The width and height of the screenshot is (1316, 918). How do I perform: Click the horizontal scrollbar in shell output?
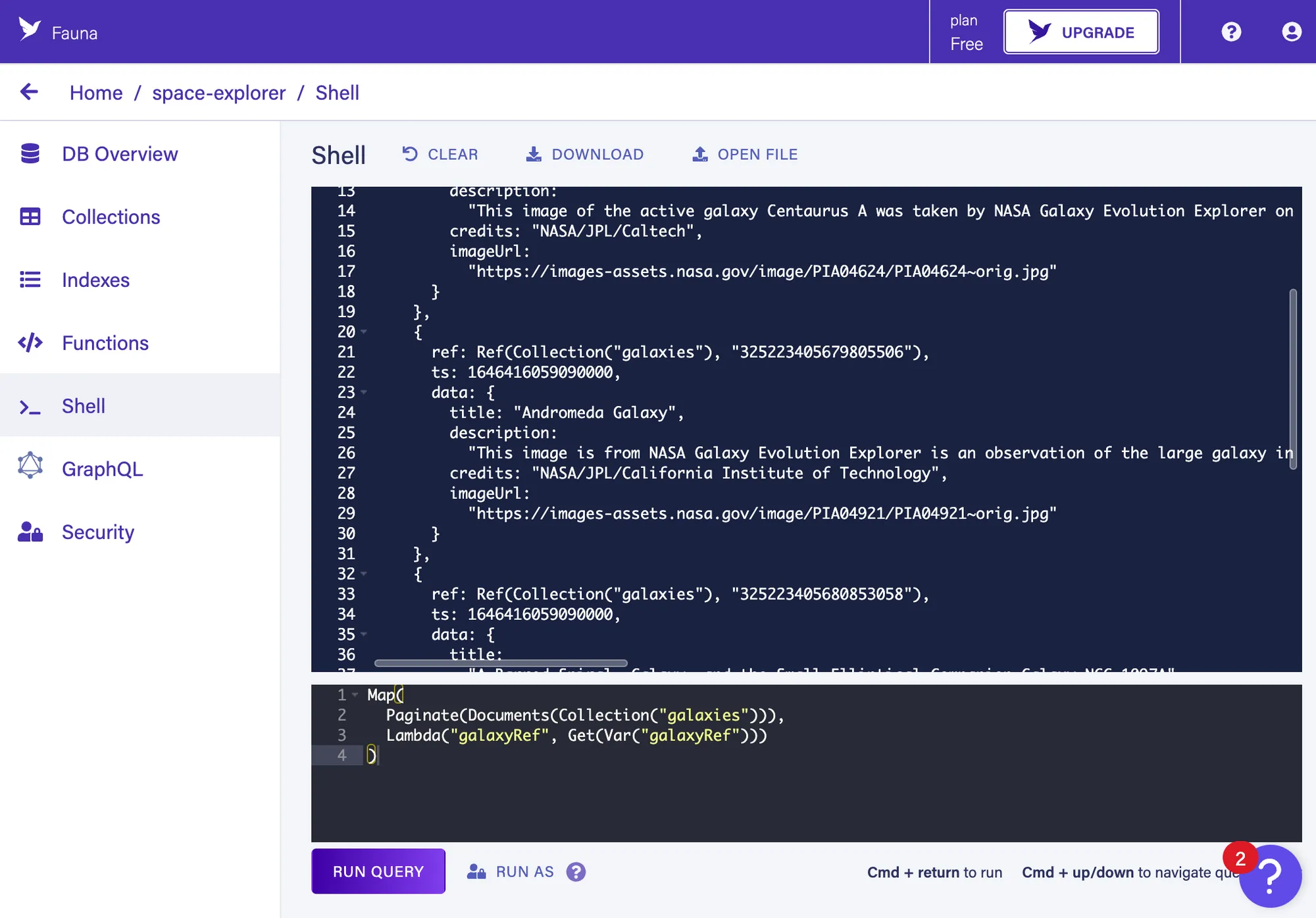pos(500,663)
